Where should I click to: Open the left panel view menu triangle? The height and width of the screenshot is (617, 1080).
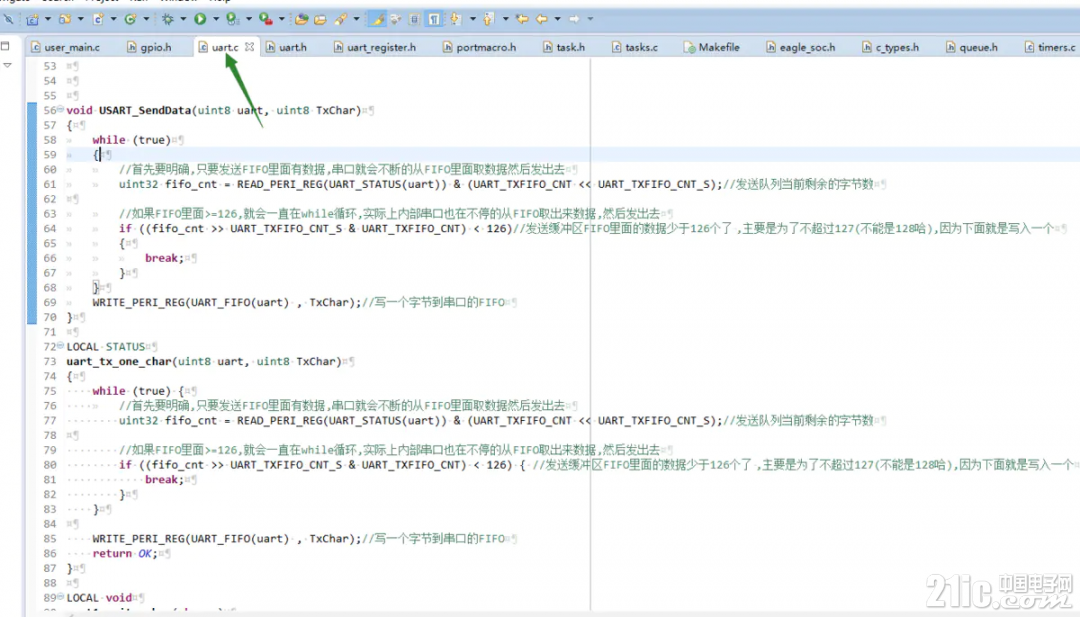point(8,65)
